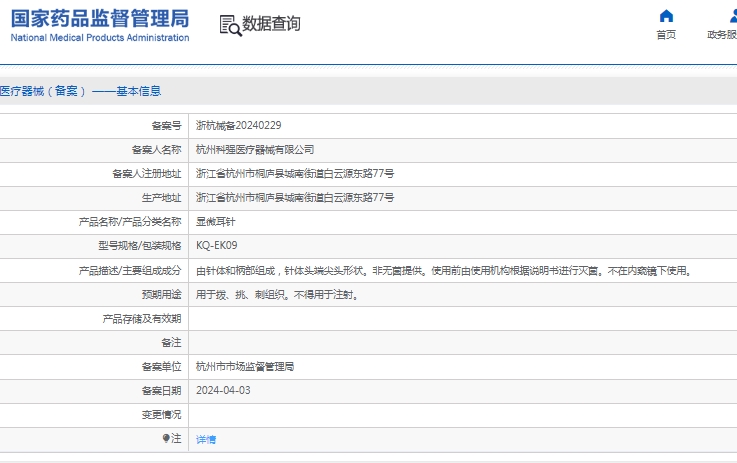
Task: Click the 产品名称/产品分类名称 label
Action: click(130, 221)
